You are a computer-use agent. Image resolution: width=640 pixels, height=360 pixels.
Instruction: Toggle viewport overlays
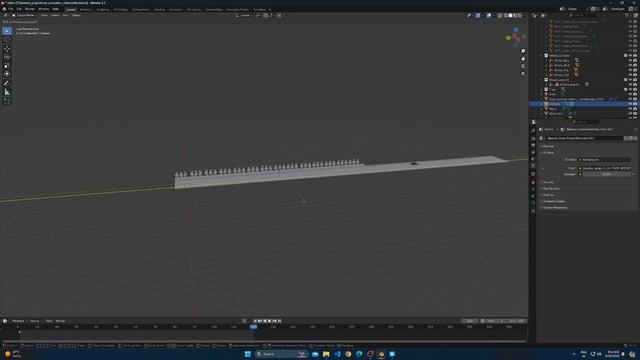(489, 16)
